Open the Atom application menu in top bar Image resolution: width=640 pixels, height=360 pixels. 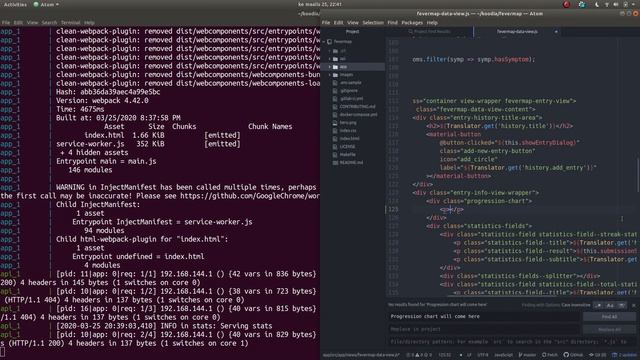[x=46, y=4]
